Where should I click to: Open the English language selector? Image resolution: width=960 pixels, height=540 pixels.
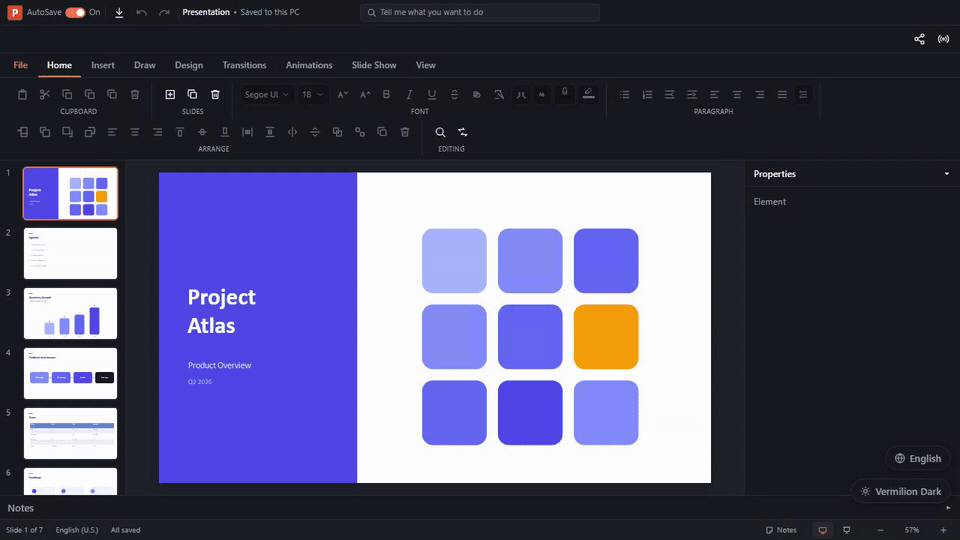point(918,459)
